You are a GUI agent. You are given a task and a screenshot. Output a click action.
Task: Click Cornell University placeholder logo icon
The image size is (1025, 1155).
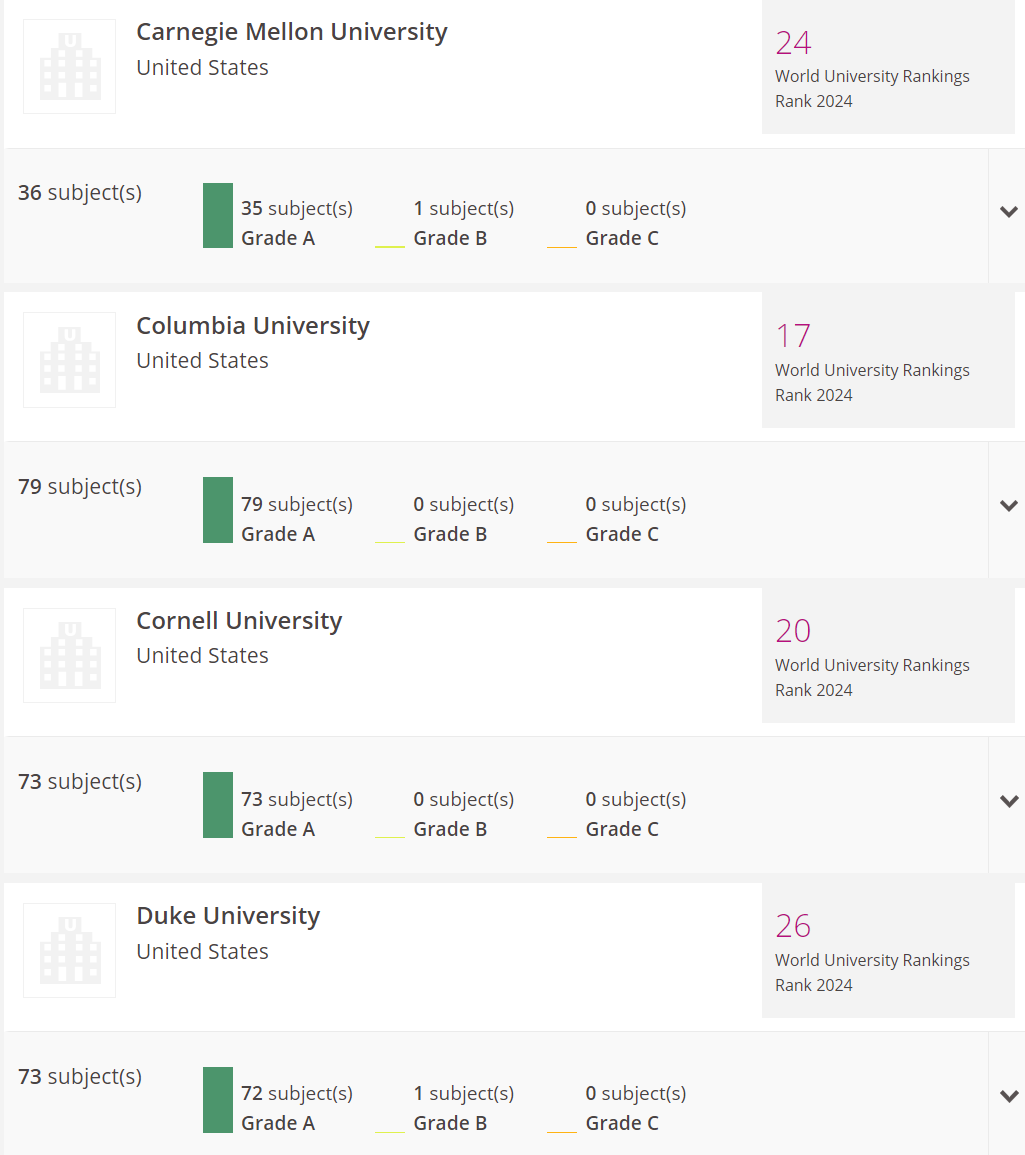69,655
